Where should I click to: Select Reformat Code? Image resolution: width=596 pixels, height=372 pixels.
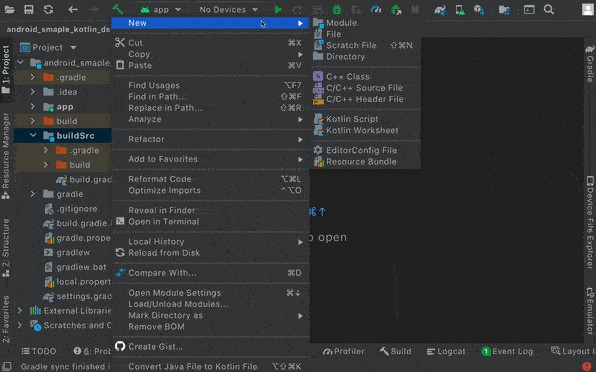(210, 179)
